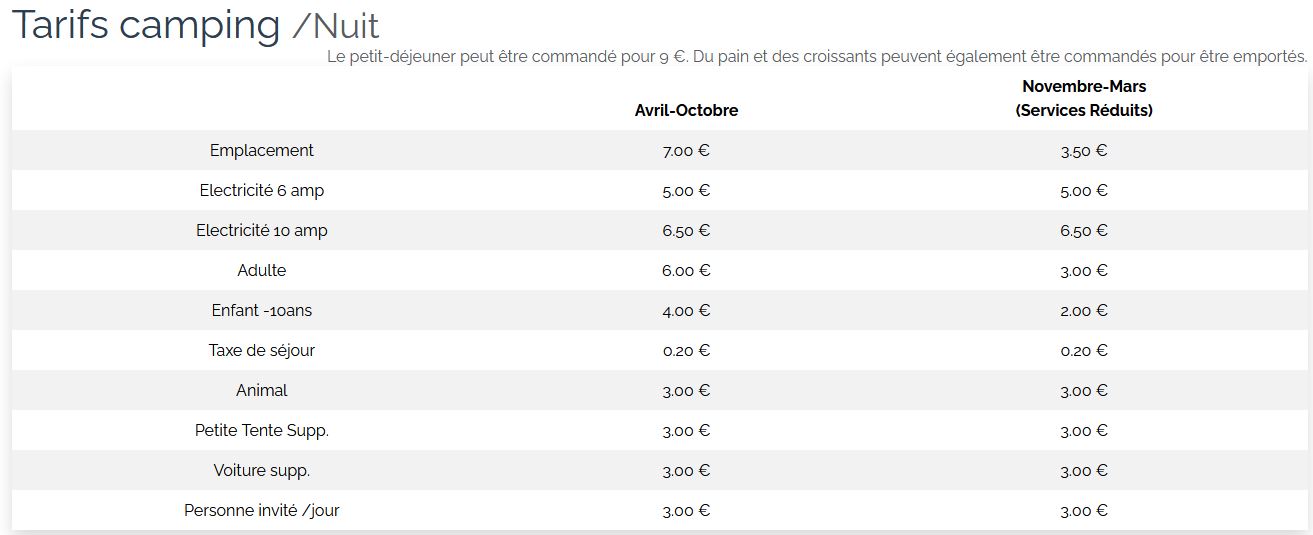
Task: Click the Personne invité /jour label
Action: (x=262, y=510)
